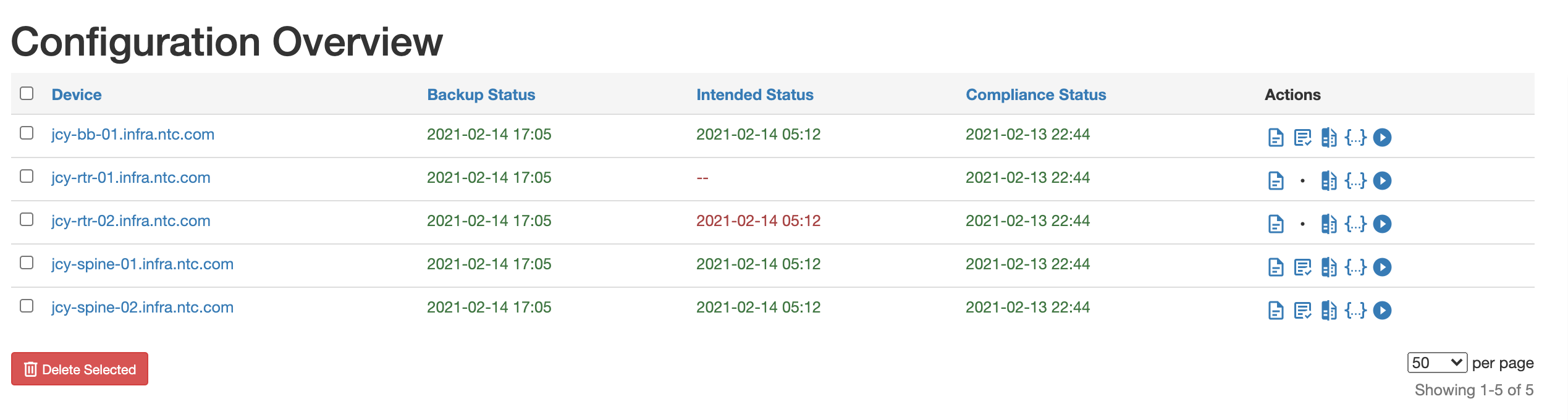Select the jcy-spine-02.infra.ntc.com row checkbox
Screen dimensions: 1568x420
tap(27, 306)
